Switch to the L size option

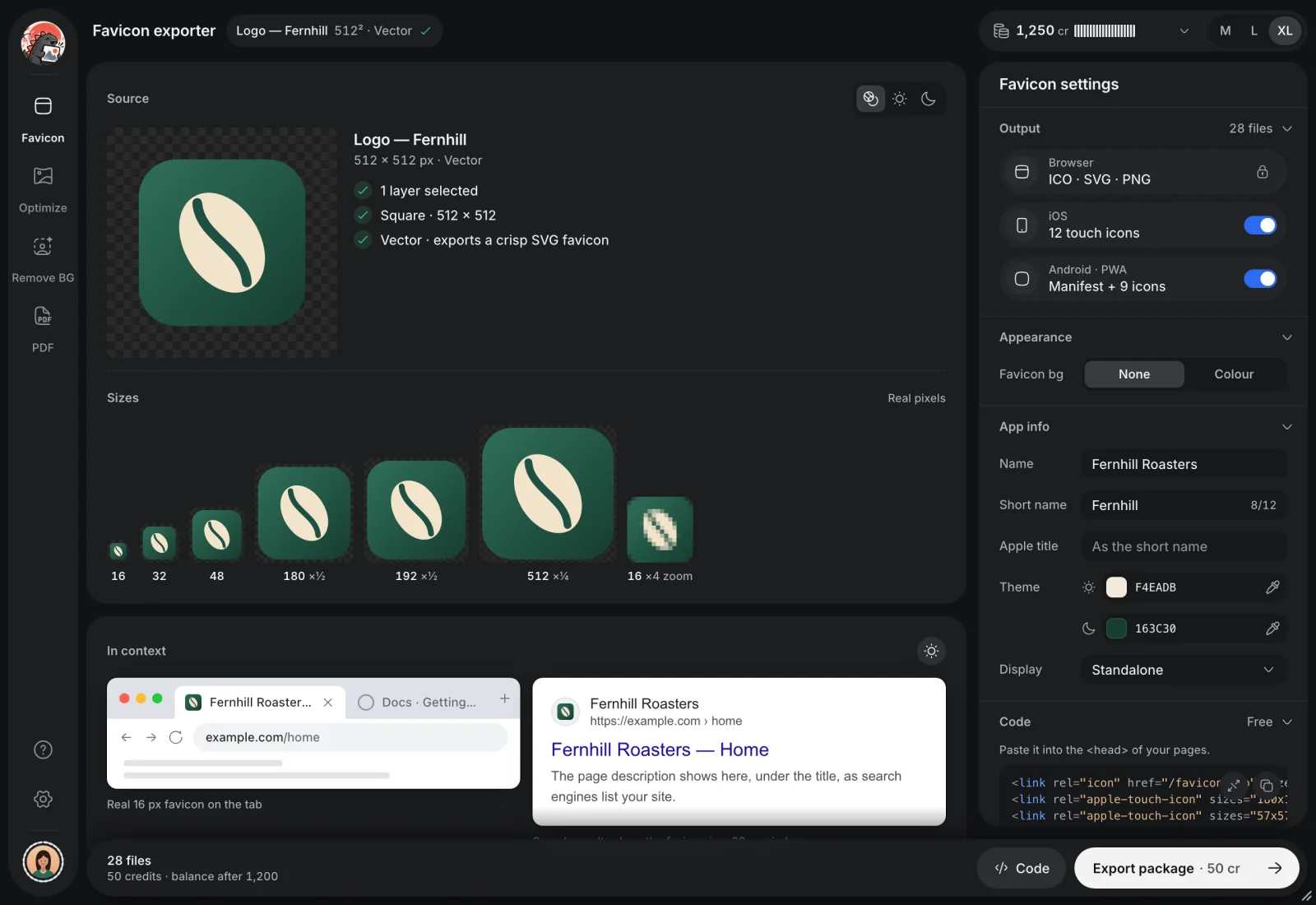(x=1253, y=30)
